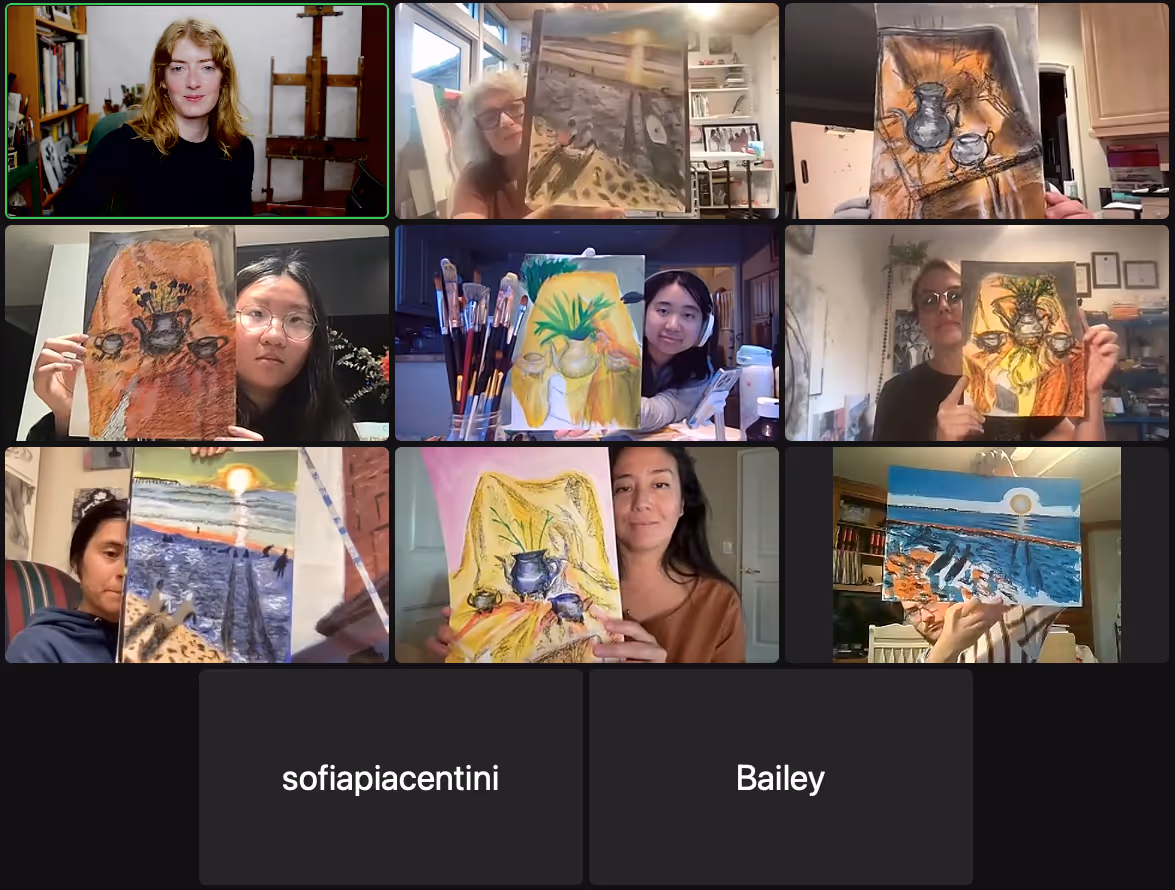Click tile of woman holding yellow-orange vase drawing
Viewport: 1175px width, 890px height.
click(x=976, y=333)
